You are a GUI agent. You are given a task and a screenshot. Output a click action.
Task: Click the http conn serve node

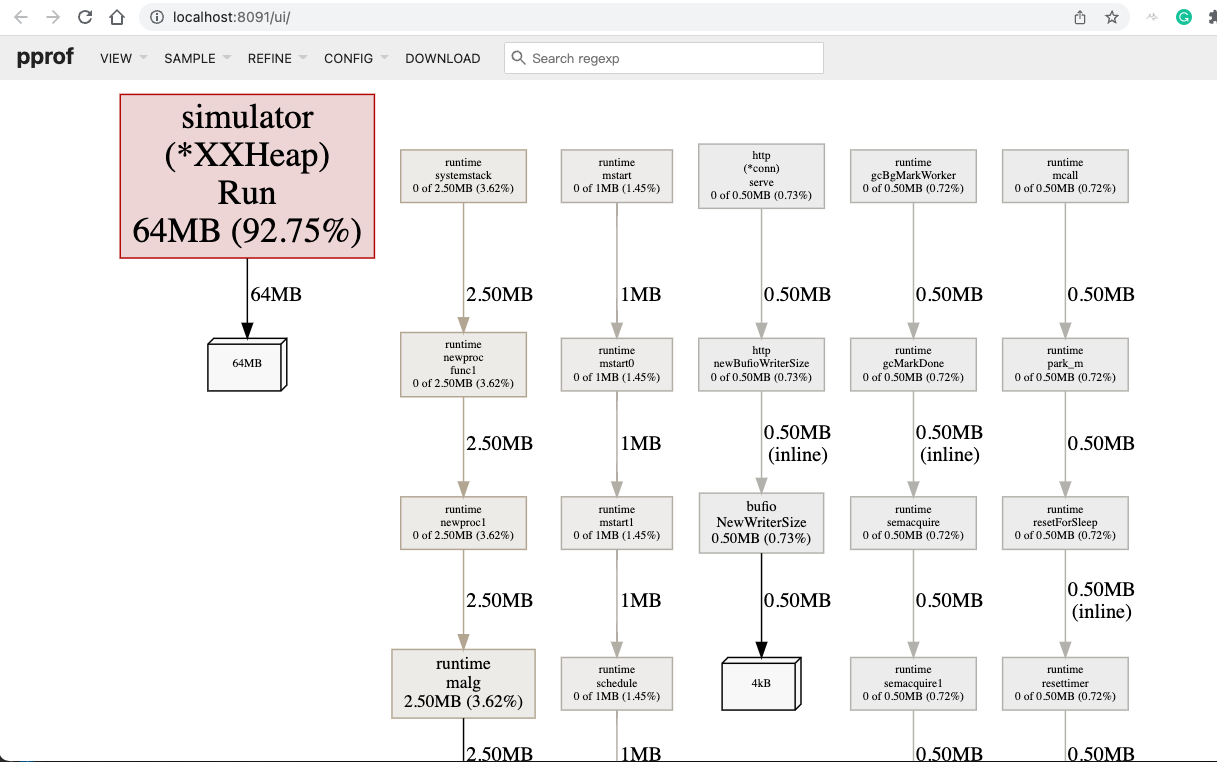761,176
